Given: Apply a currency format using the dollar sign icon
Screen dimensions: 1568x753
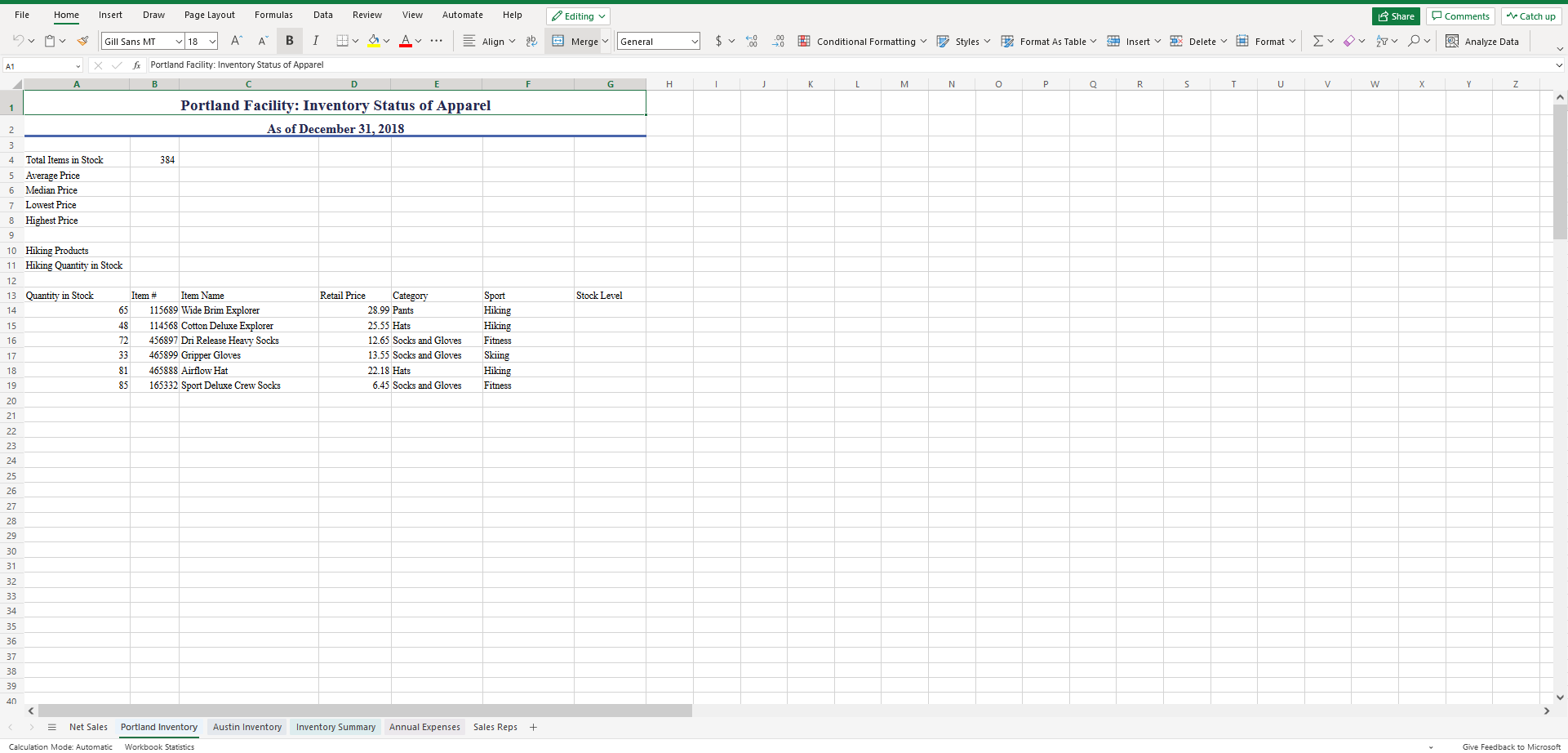Looking at the screenshot, I should pyautogui.click(x=717, y=41).
